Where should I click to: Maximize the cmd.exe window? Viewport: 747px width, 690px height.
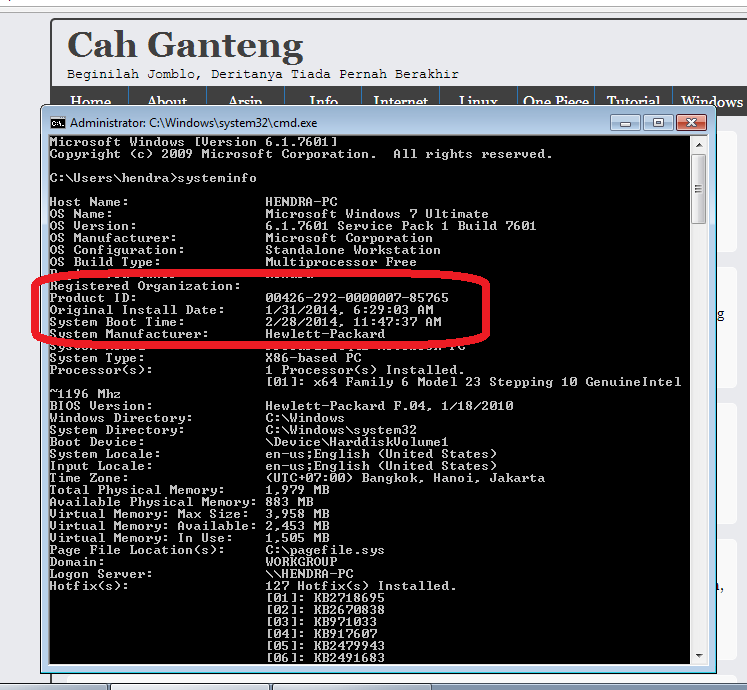[658, 122]
